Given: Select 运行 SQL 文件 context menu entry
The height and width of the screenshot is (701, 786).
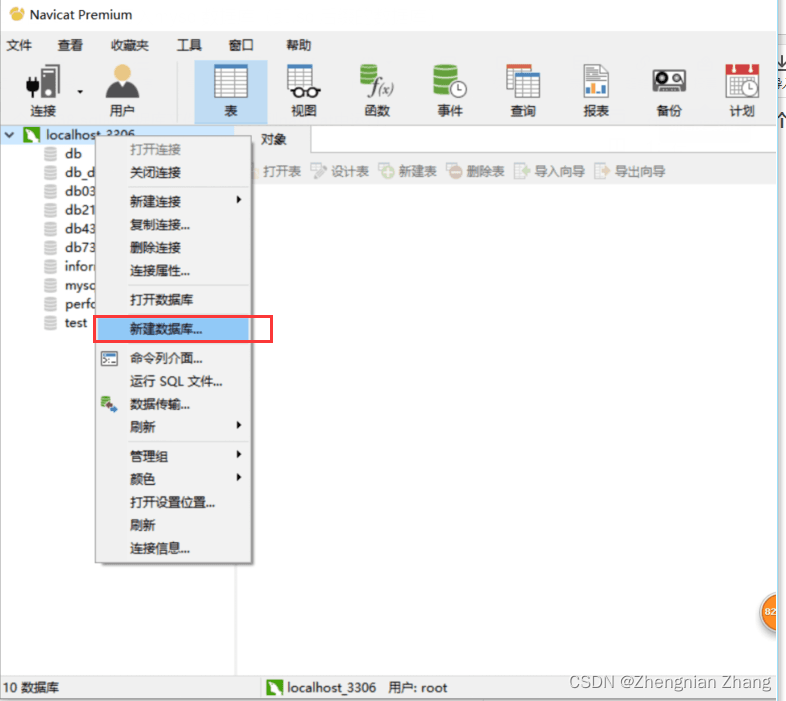Looking at the screenshot, I should pos(176,381).
